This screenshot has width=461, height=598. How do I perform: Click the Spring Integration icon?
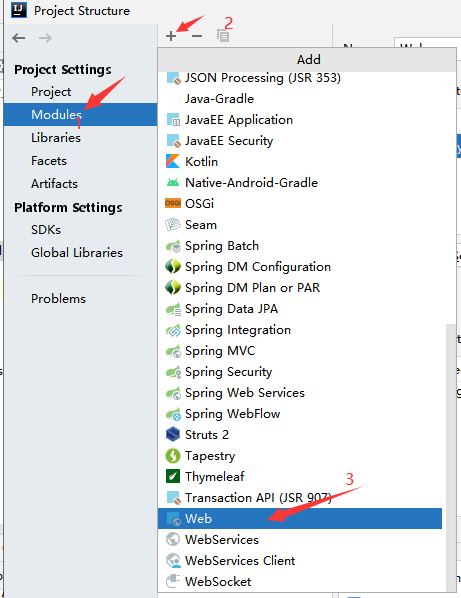pos(173,330)
